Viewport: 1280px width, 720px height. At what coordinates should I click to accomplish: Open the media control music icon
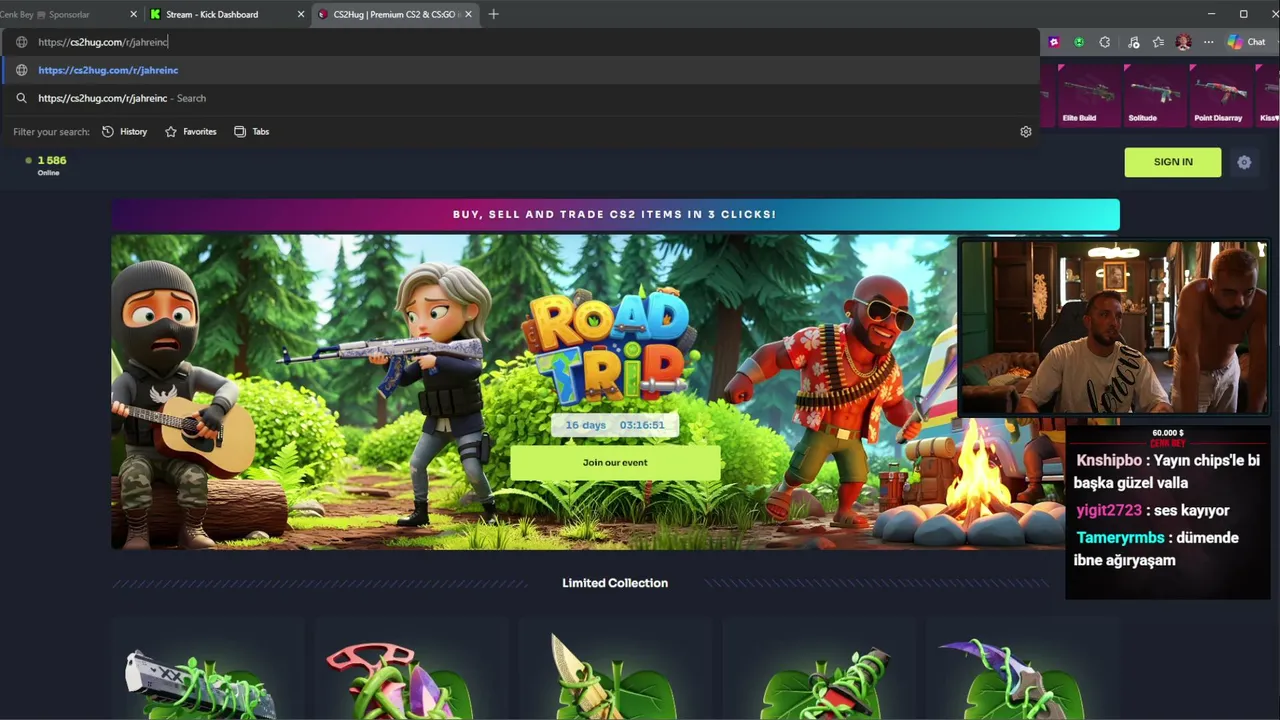coord(1133,42)
